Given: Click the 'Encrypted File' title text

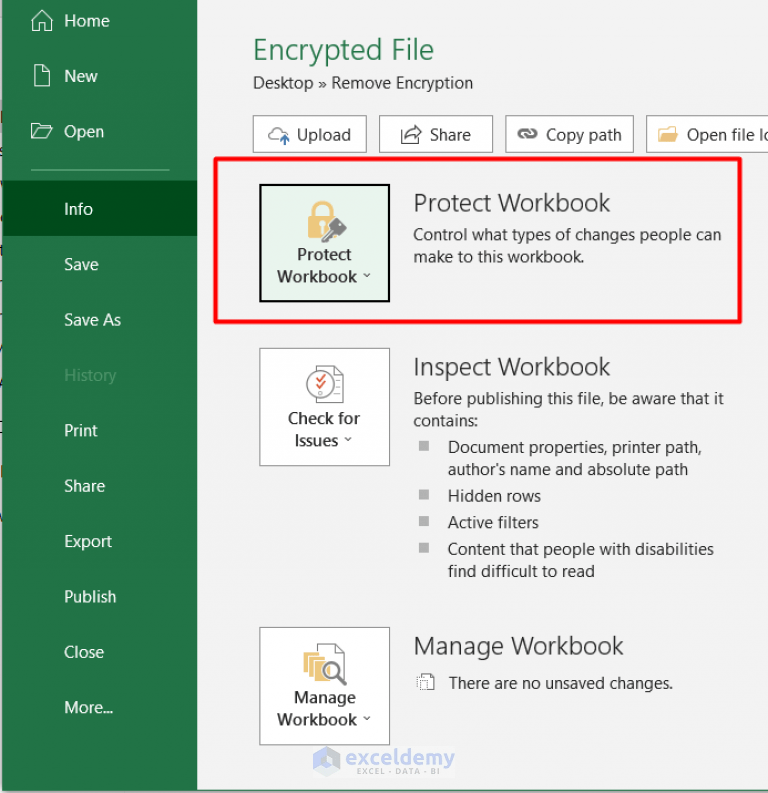Looking at the screenshot, I should point(343,50).
